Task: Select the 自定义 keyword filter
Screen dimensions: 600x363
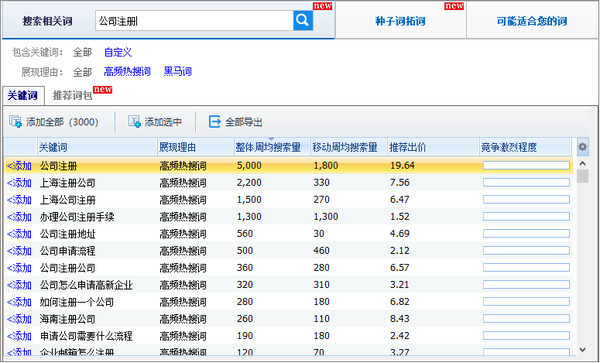Action: coord(118,52)
